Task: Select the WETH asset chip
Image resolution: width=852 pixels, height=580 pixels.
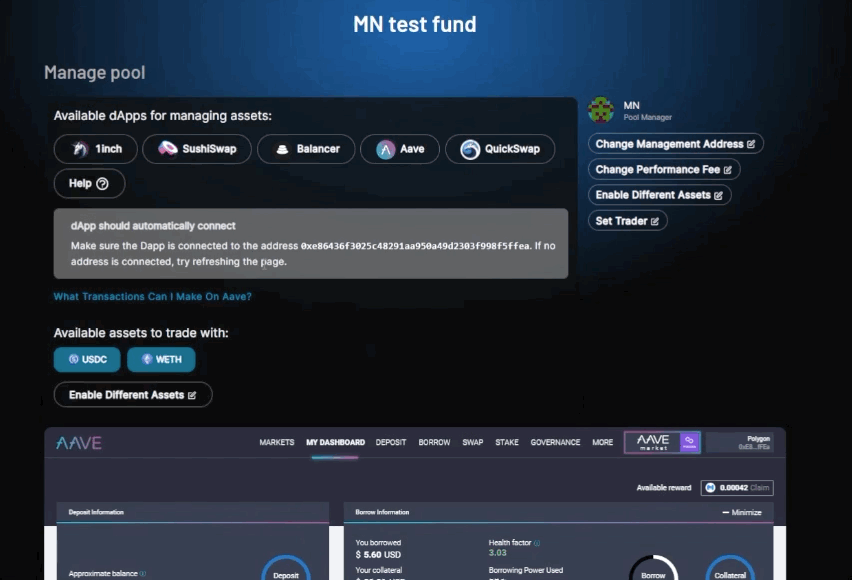Action: [x=161, y=360]
